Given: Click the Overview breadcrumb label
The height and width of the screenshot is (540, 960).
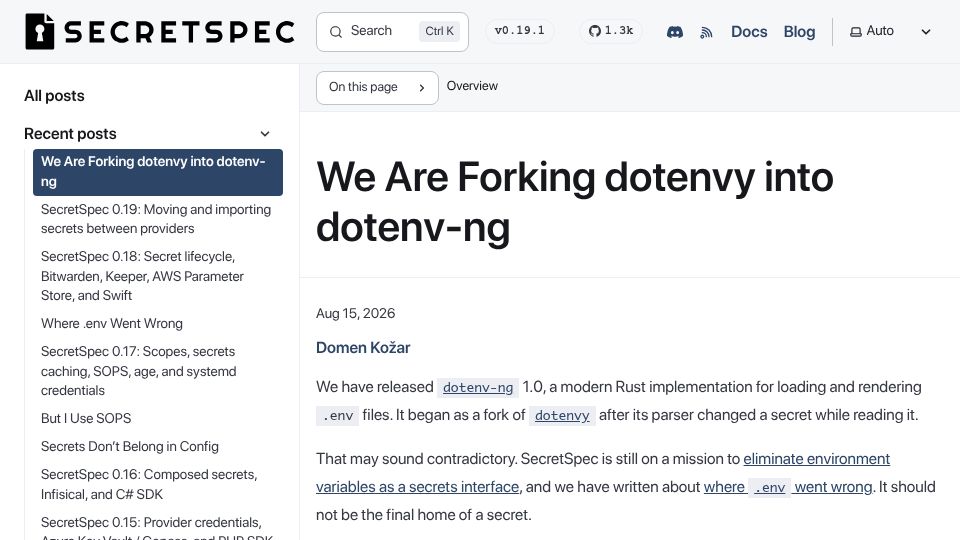Looking at the screenshot, I should tap(472, 86).
